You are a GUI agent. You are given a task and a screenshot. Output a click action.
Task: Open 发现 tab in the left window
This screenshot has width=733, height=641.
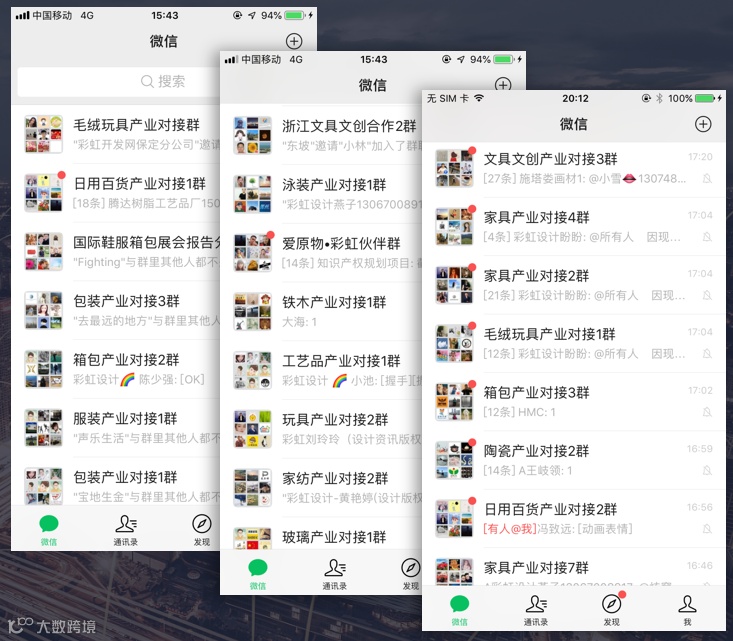click(x=201, y=530)
